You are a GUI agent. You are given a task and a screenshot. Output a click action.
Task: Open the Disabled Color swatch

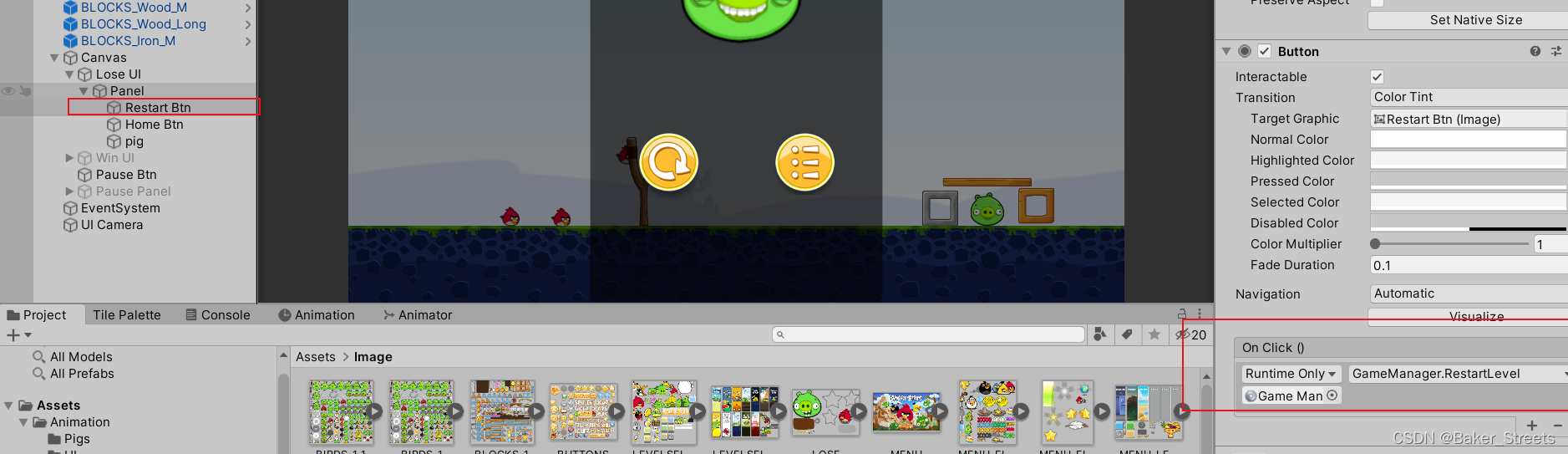click(x=1469, y=222)
